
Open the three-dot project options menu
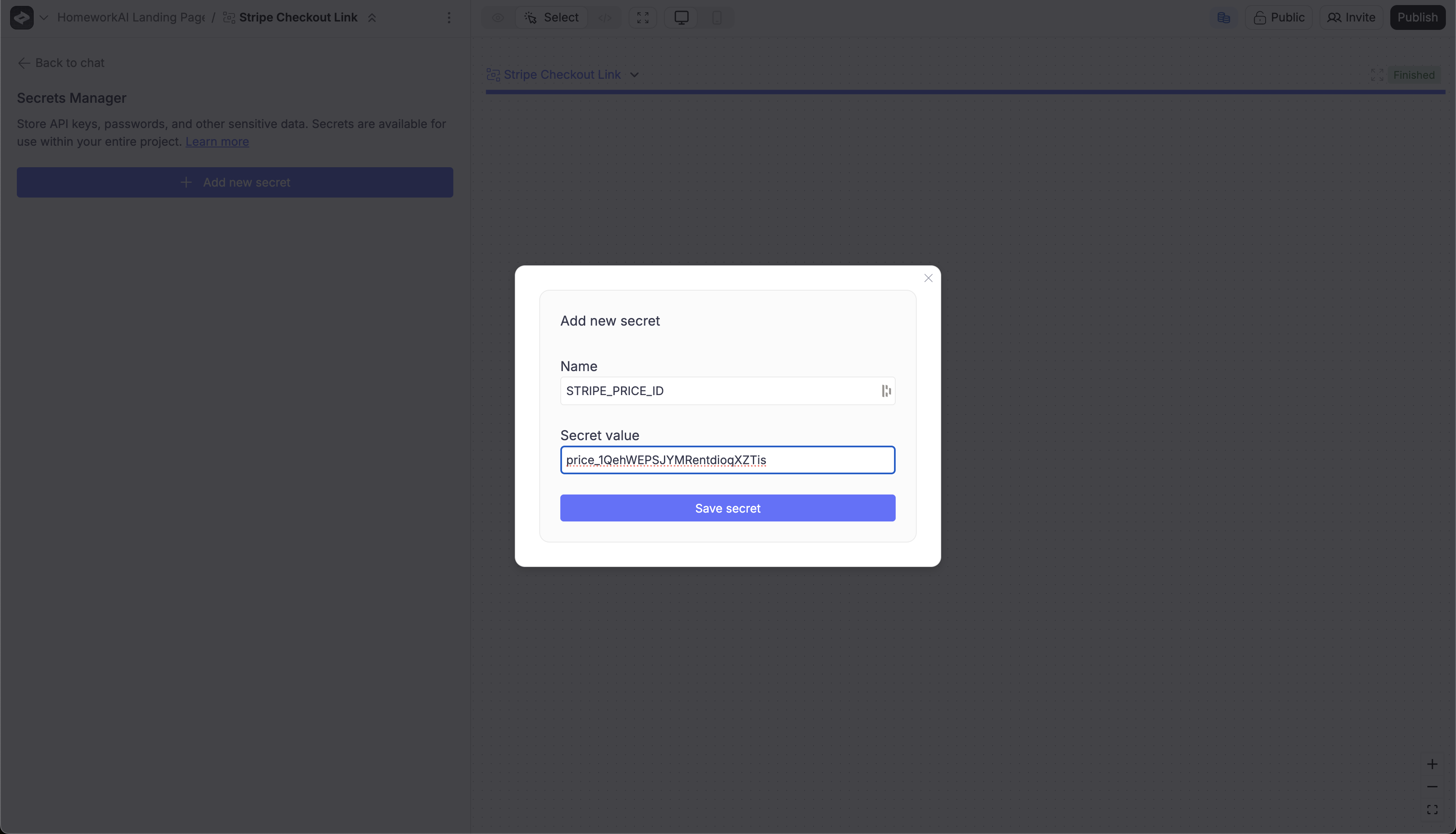point(449,18)
